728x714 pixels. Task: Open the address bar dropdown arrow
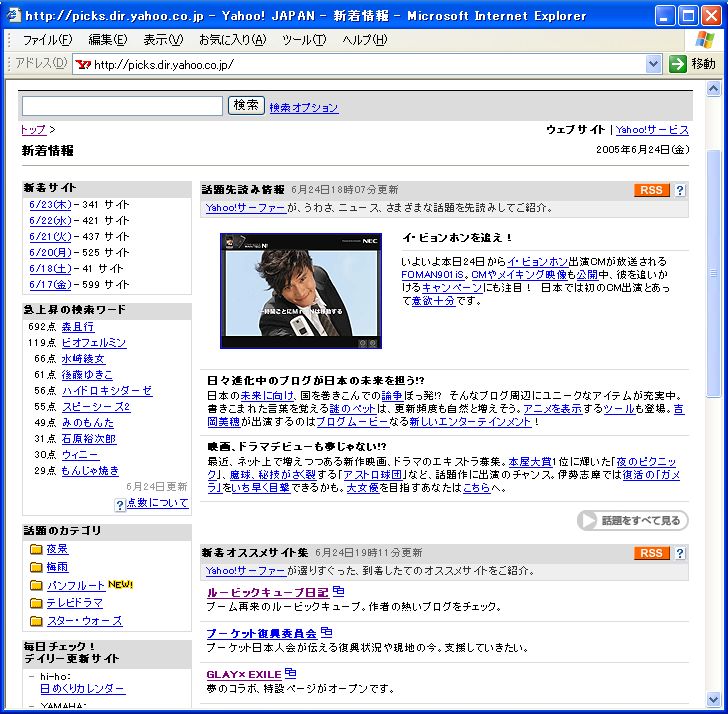[653, 64]
